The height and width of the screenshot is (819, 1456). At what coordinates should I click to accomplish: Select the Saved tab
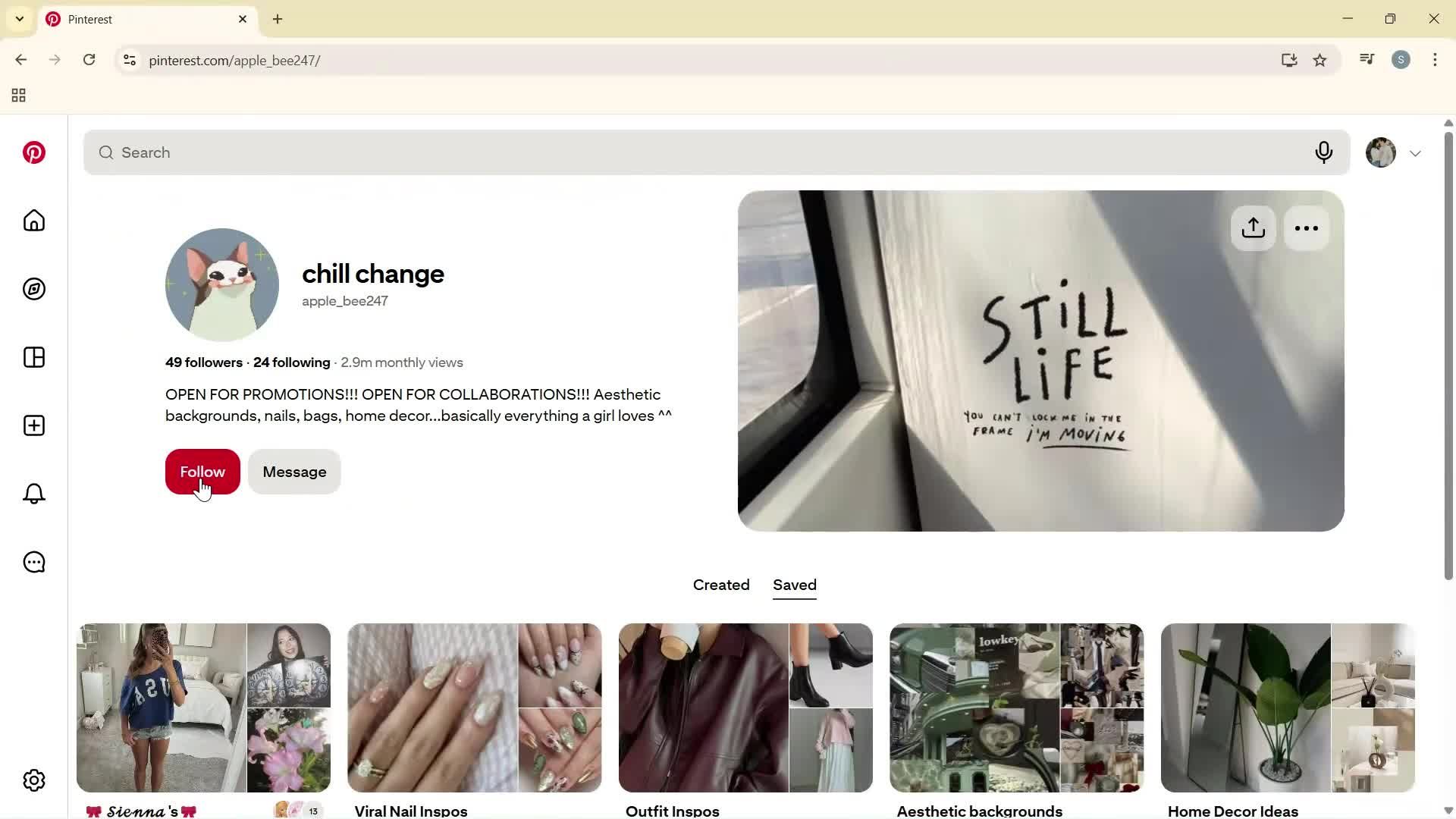795,585
